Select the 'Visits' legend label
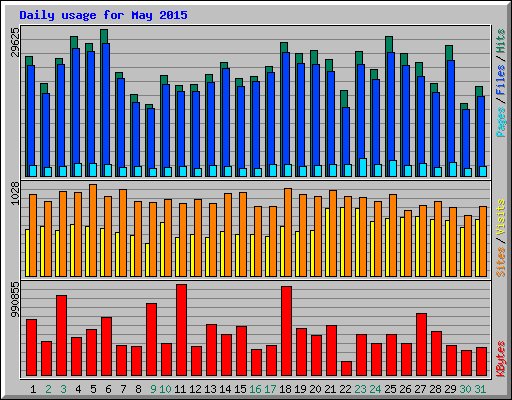Viewport: 512px width, 400px height. pyautogui.click(x=501, y=218)
